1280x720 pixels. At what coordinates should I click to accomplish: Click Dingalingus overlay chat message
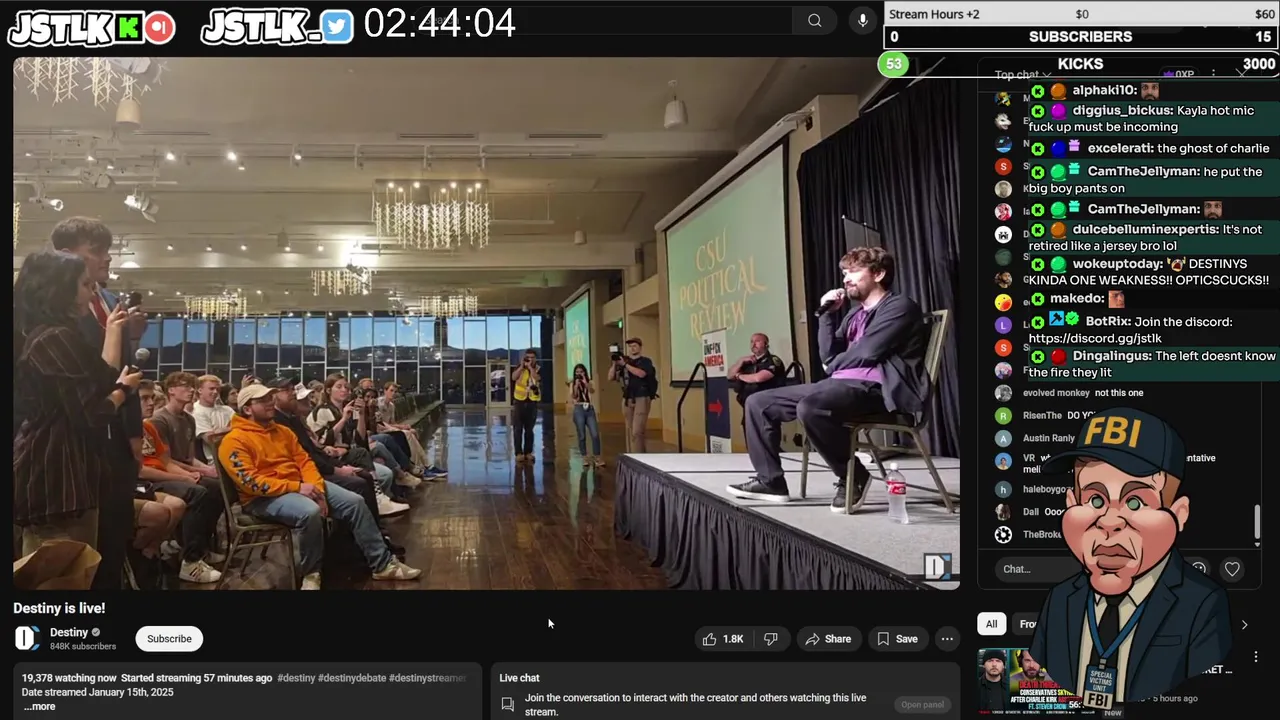pyautogui.click(x=1152, y=364)
